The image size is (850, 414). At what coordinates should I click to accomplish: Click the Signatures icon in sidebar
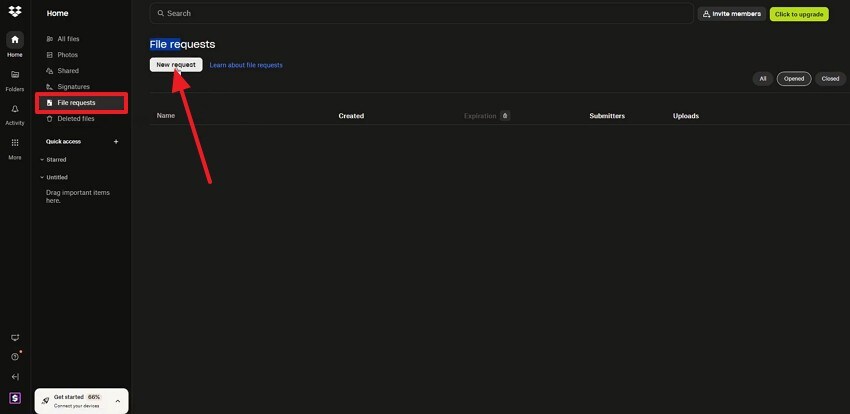tap(50, 87)
